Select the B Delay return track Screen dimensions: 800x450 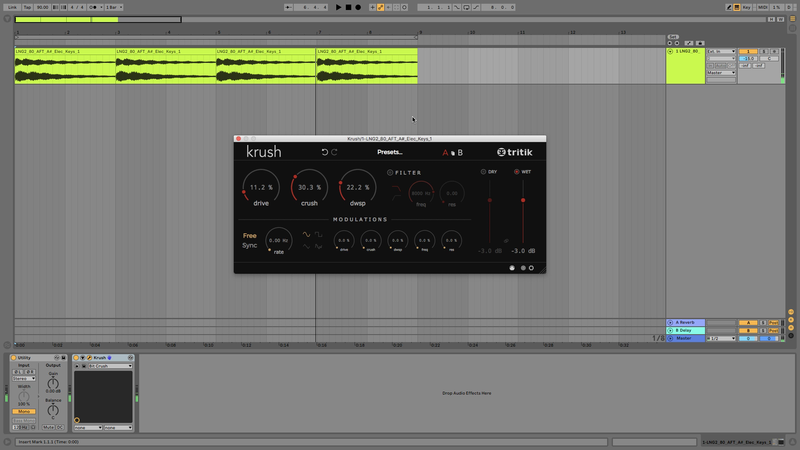click(685, 331)
